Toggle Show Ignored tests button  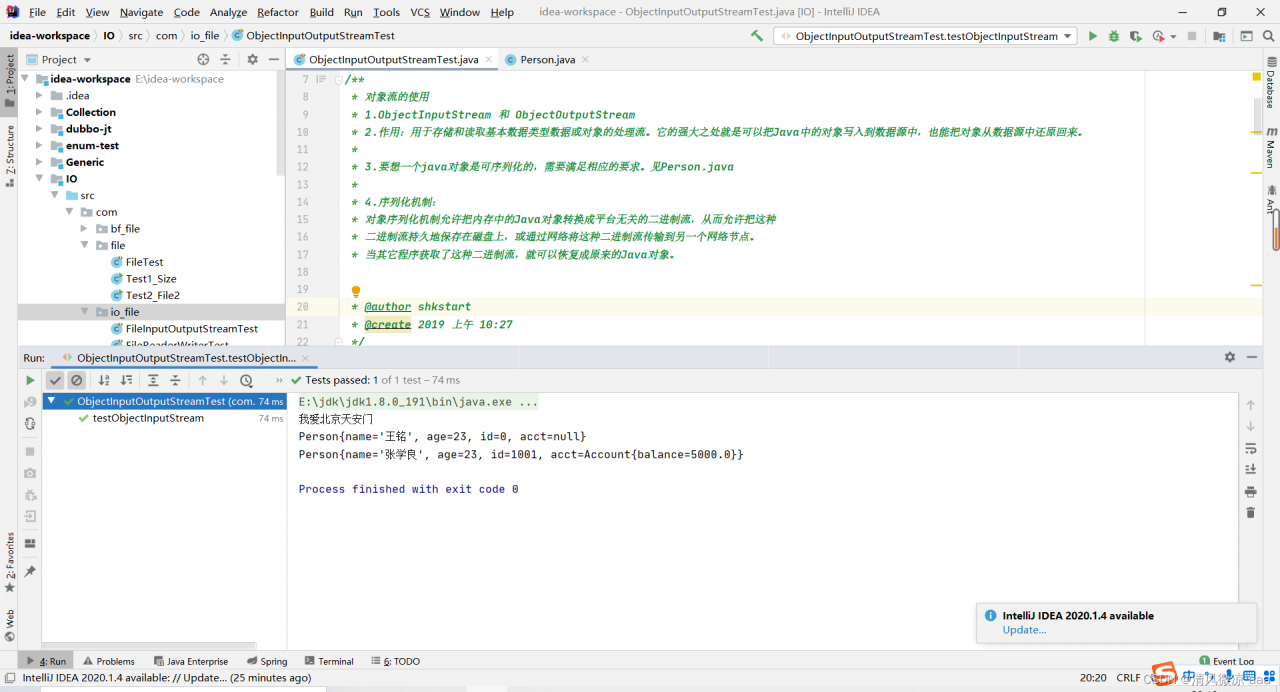[x=76, y=380]
